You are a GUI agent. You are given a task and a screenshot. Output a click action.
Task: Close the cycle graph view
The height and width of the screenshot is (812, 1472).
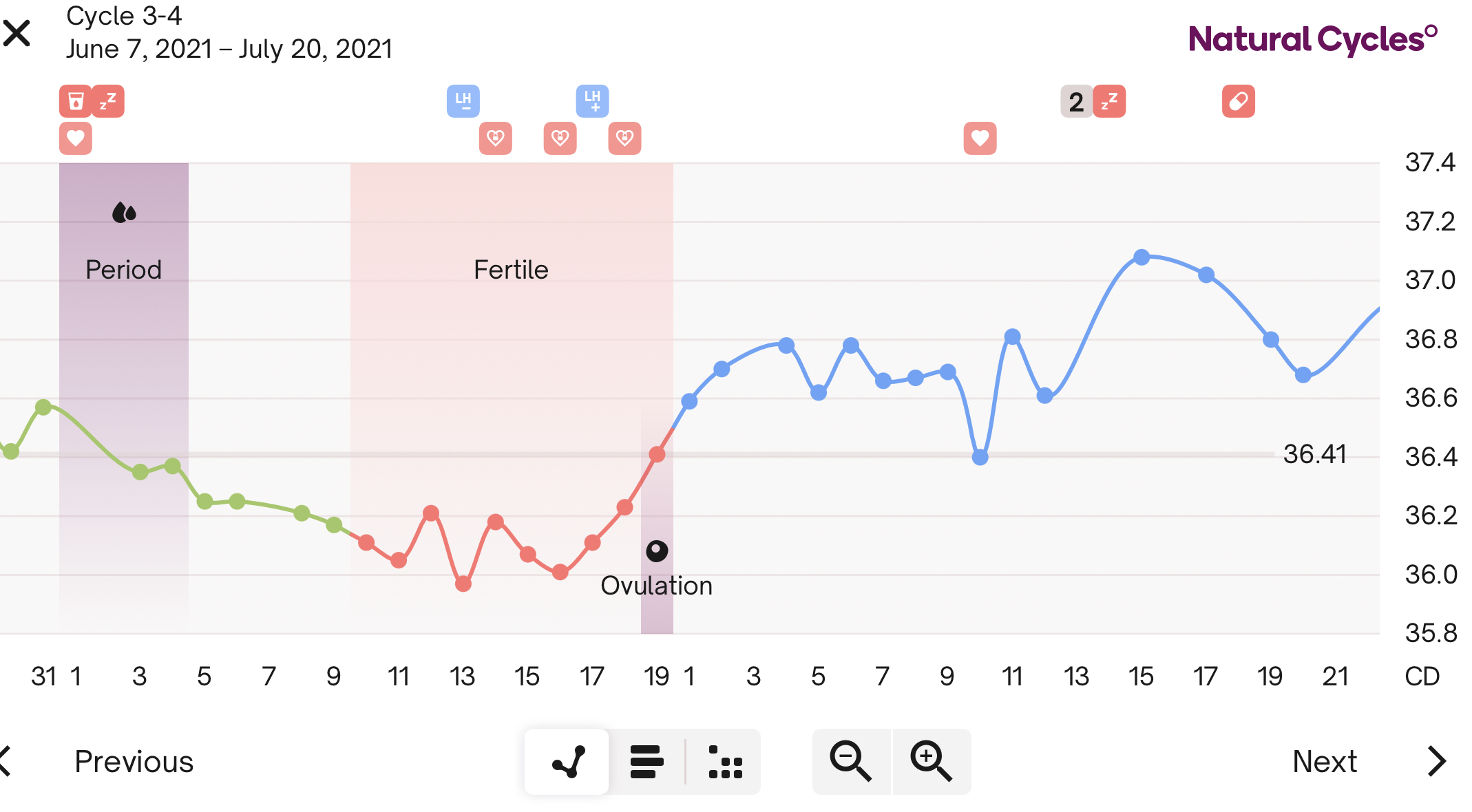(17, 33)
